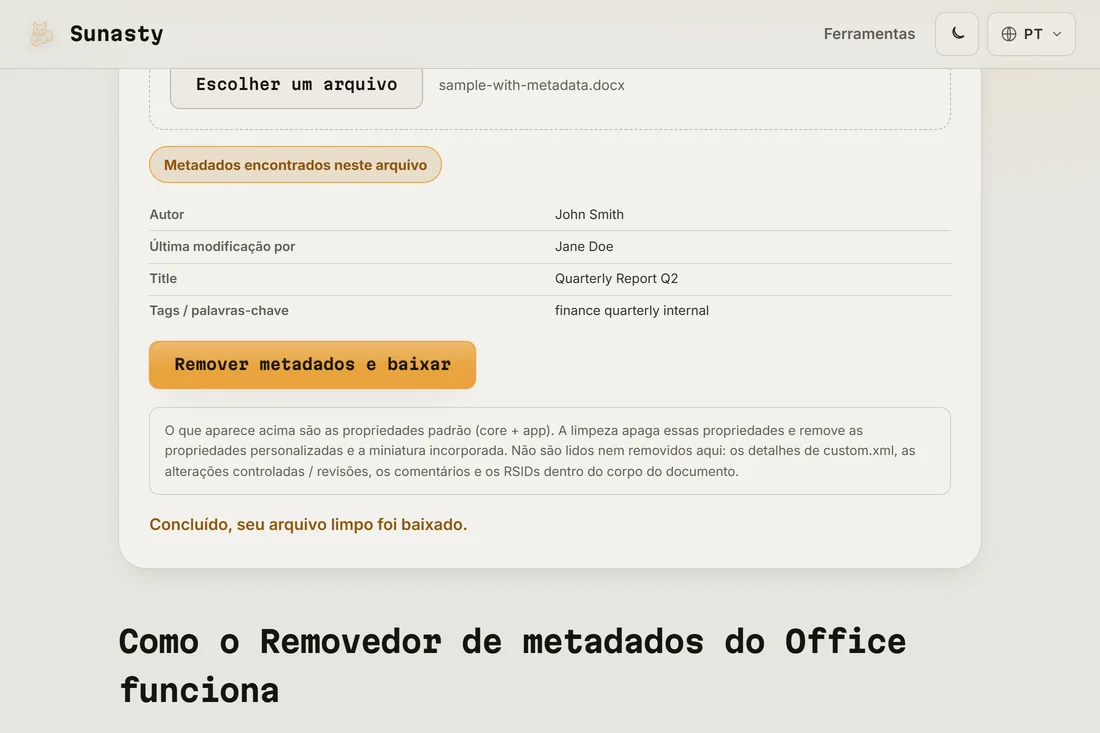
Task: Select the 'Última modificação por' label
Action: (222, 246)
